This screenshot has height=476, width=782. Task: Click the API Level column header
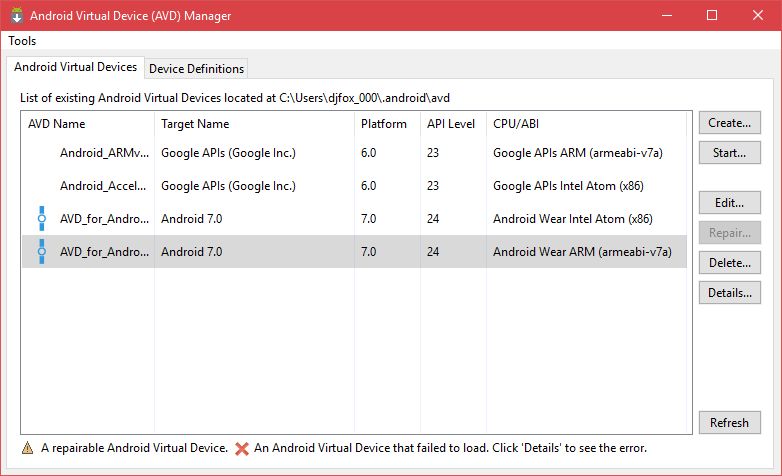click(x=453, y=124)
